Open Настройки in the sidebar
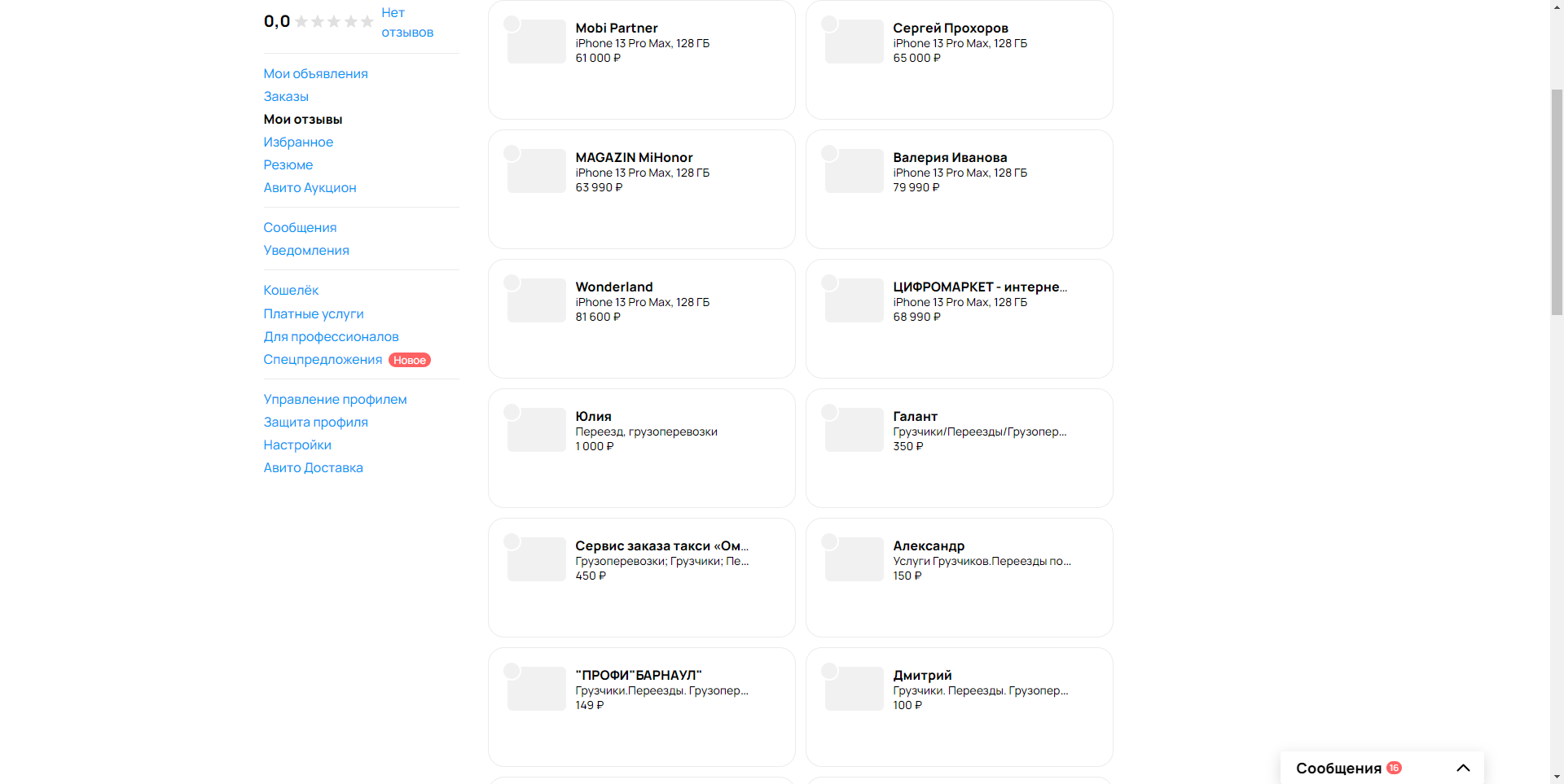The image size is (1564, 784). pos(297,445)
